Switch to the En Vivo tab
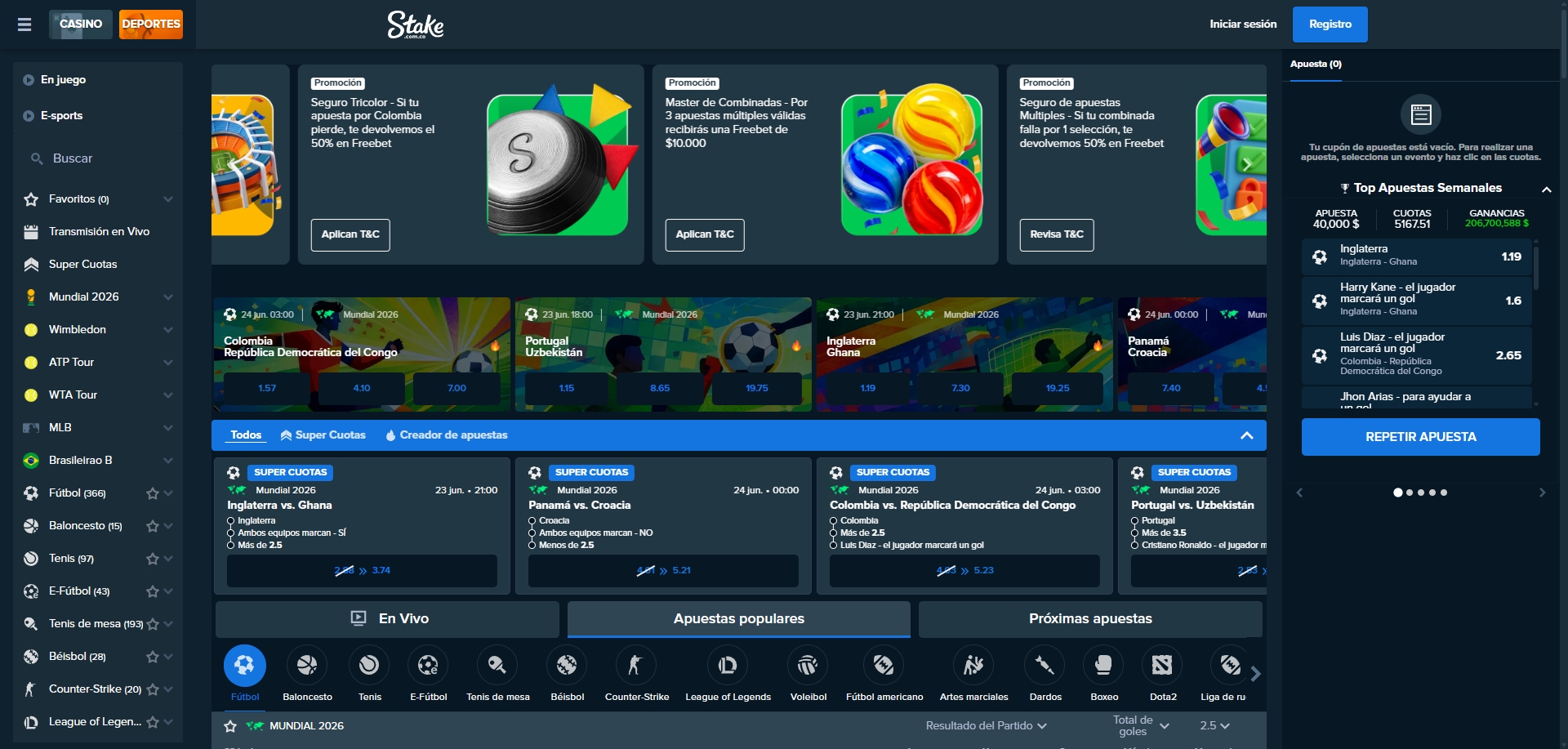This screenshot has width=1568, height=749. pos(387,619)
